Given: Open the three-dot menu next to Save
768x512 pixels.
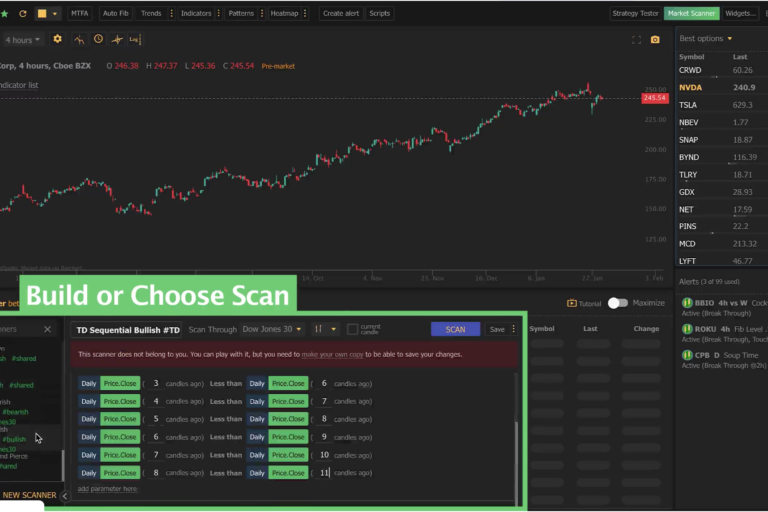Looking at the screenshot, I should [513, 329].
